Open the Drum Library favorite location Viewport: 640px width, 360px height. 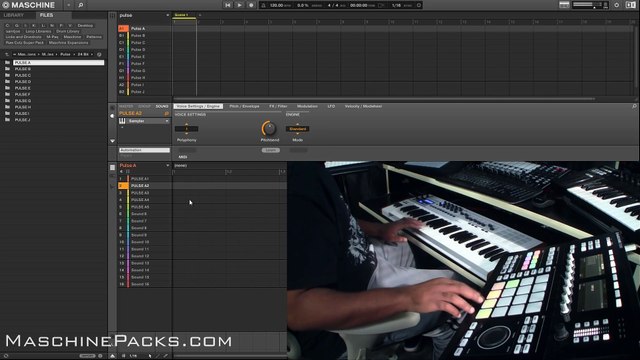click(68, 31)
